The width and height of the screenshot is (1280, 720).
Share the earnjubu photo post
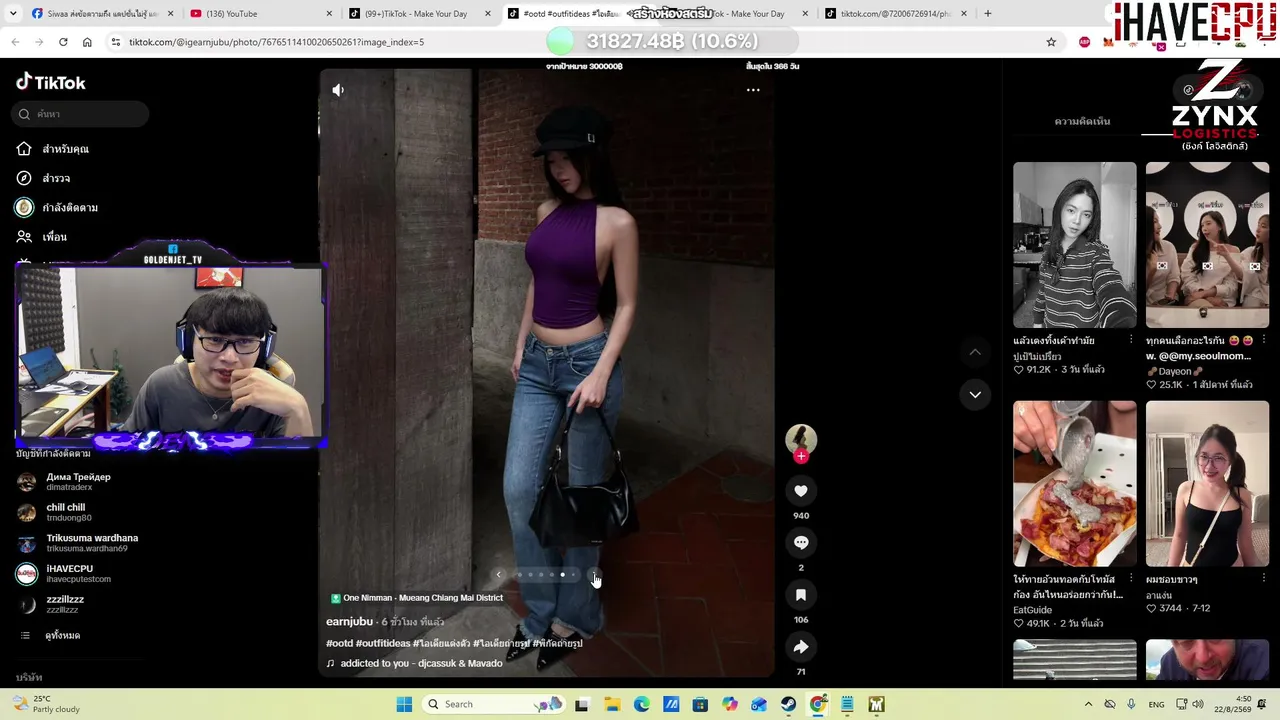pos(801,647)
